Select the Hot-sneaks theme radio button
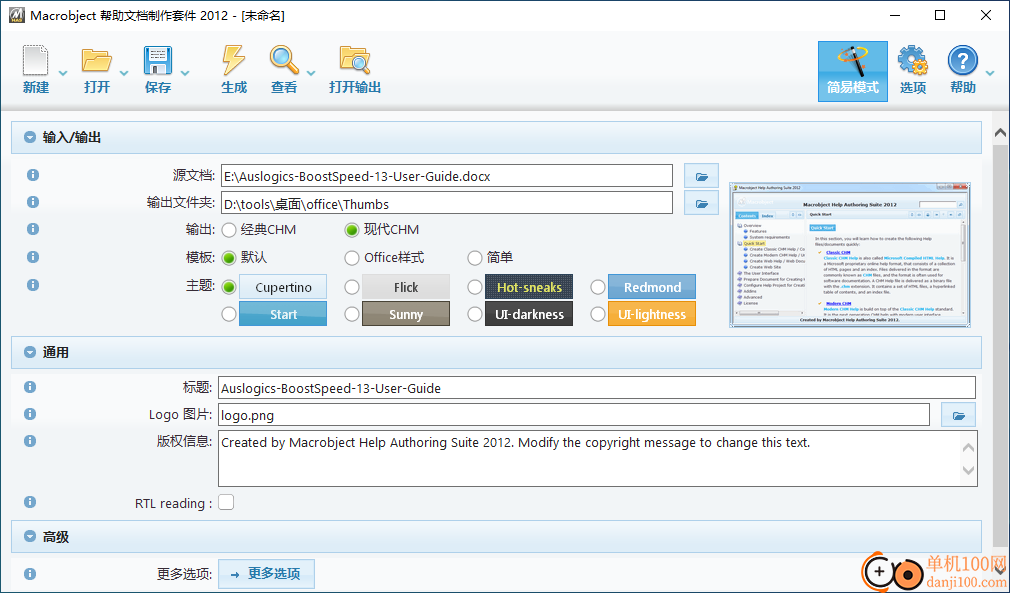This screenshot has height=593, width=1010. tap(475, 287)
